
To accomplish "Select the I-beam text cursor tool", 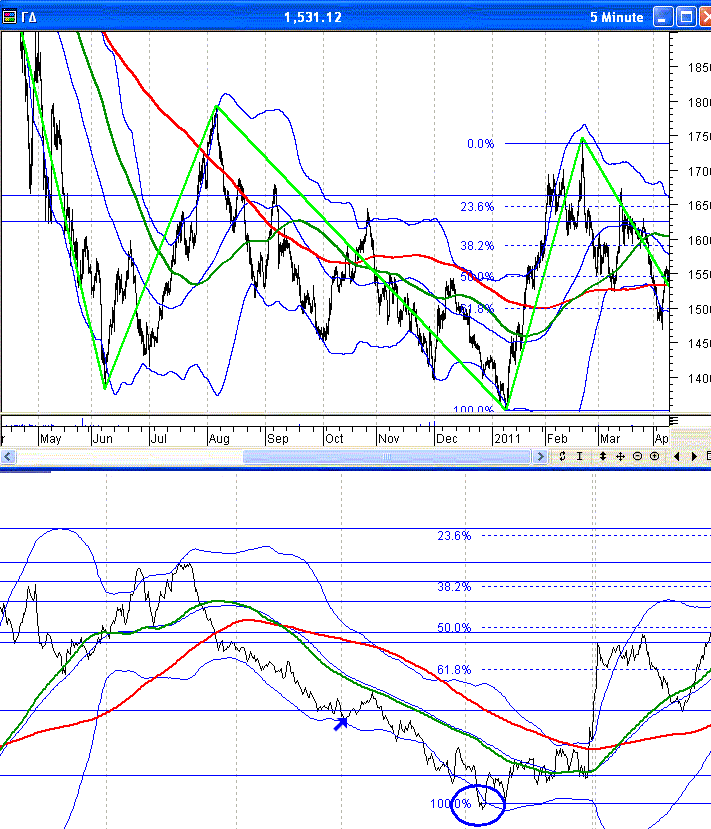I will tap(580, 456).
